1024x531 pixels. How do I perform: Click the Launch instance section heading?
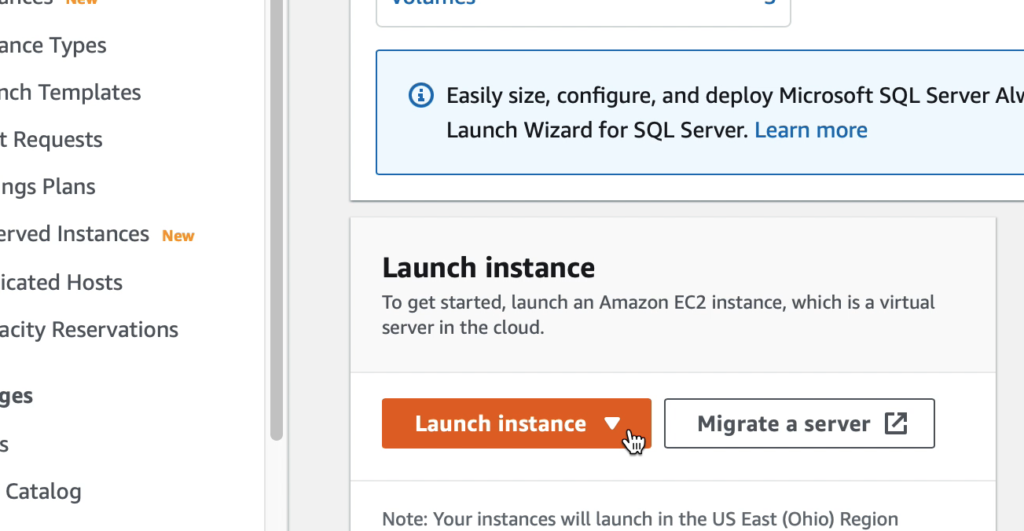click(488, 268)
